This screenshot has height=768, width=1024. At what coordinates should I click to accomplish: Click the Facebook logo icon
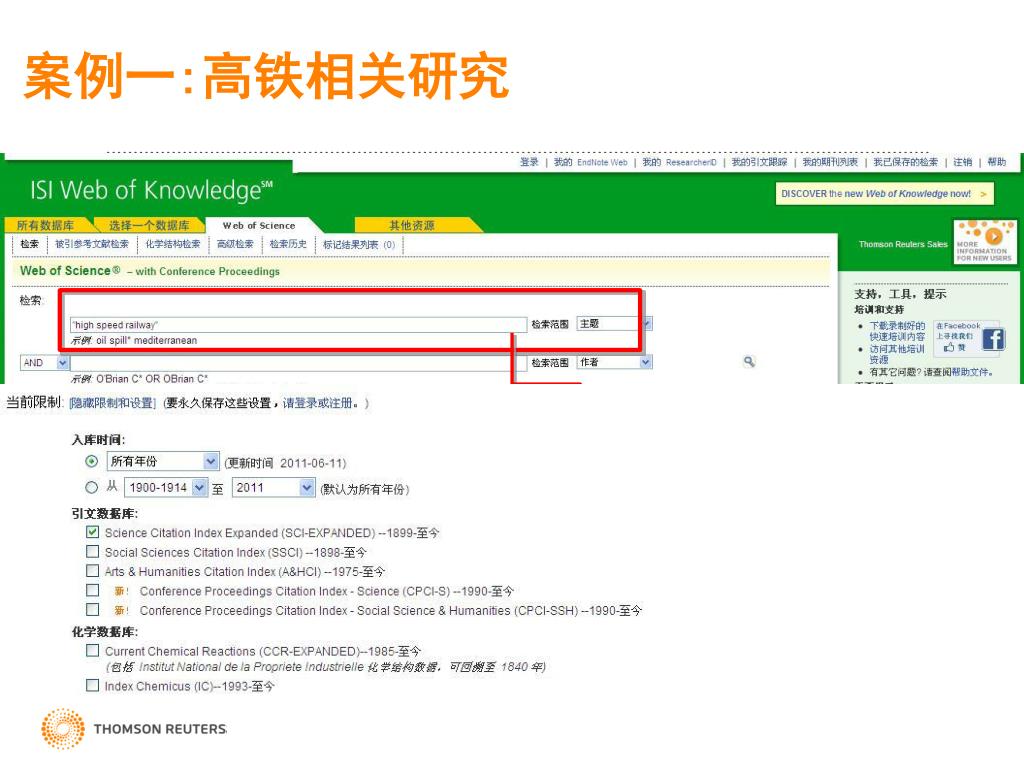[993, 339]
